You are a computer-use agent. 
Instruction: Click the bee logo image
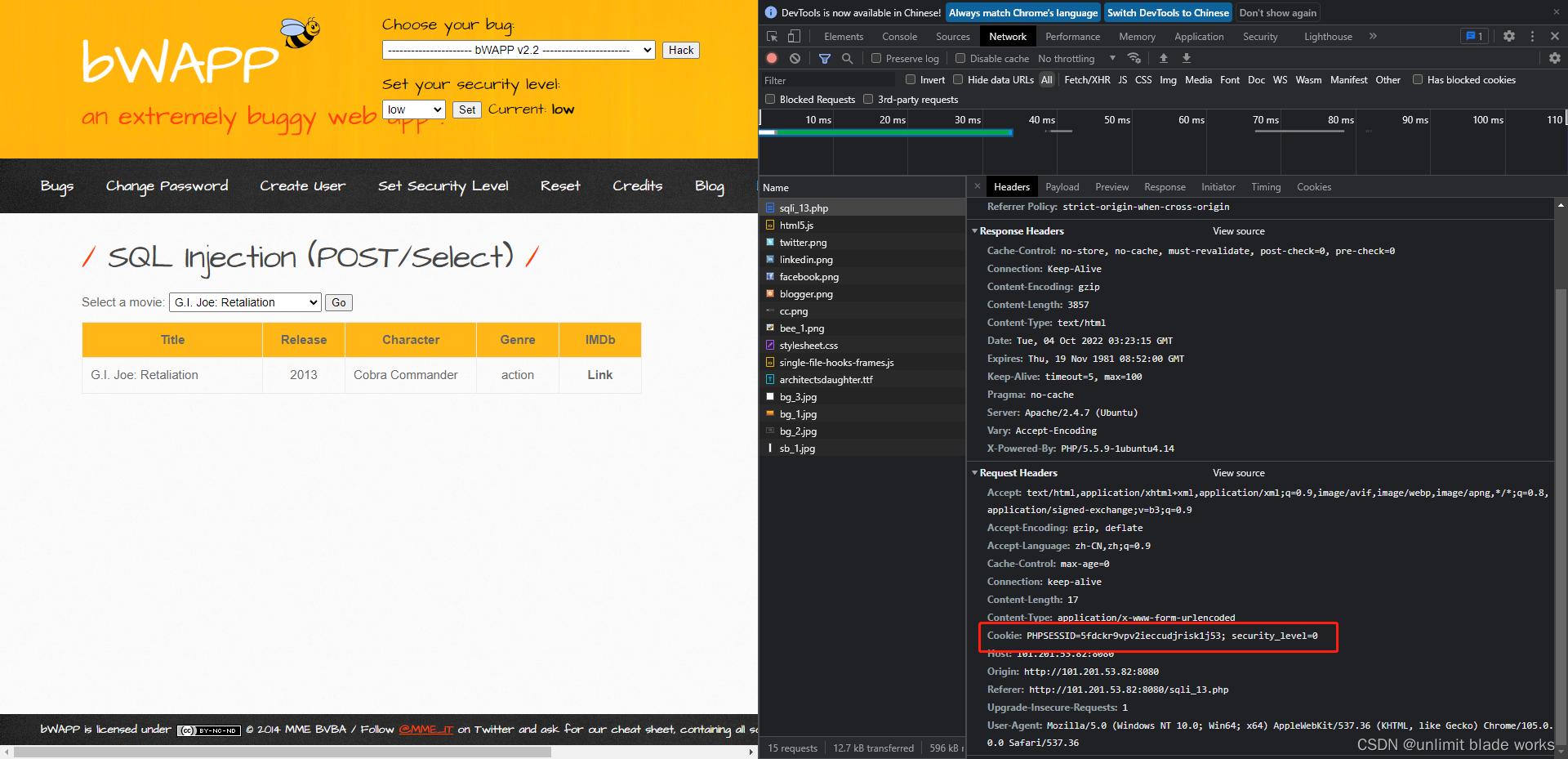300,33
